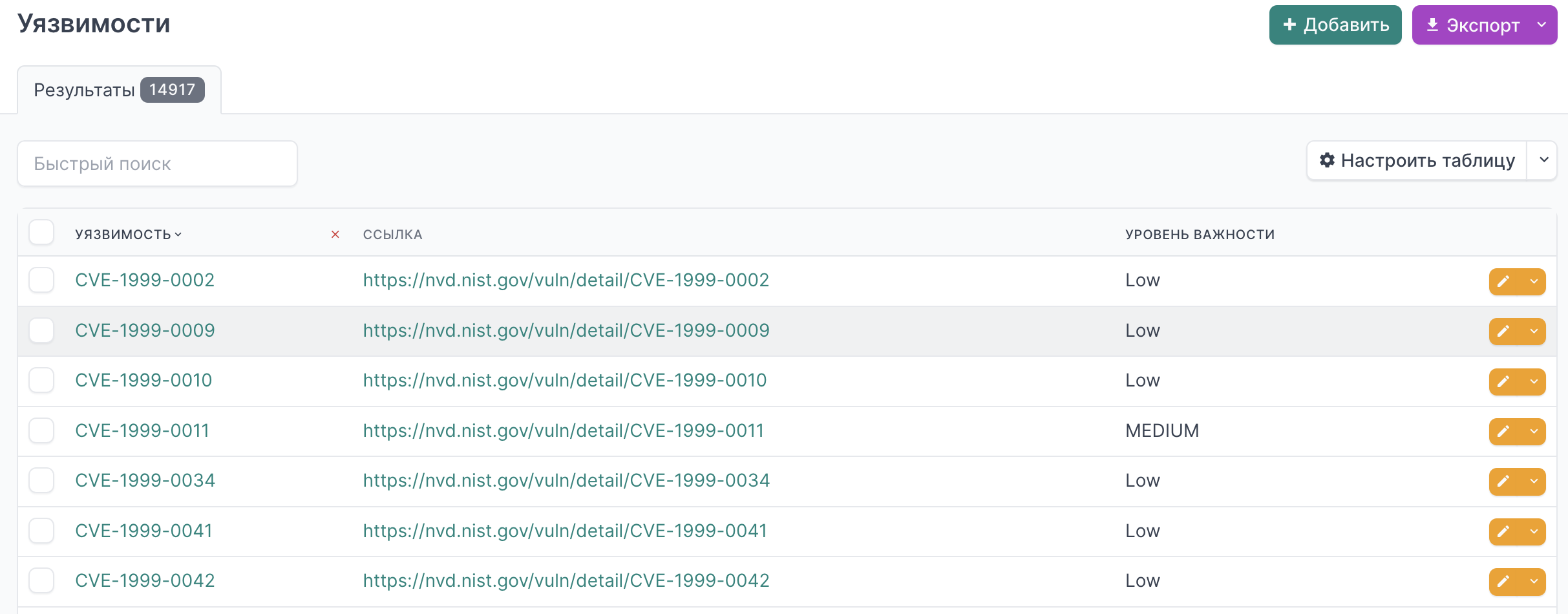Screen dimensions: 1568x614
Task: Remove the Уязвимость column with the red X
Action: 335,234
